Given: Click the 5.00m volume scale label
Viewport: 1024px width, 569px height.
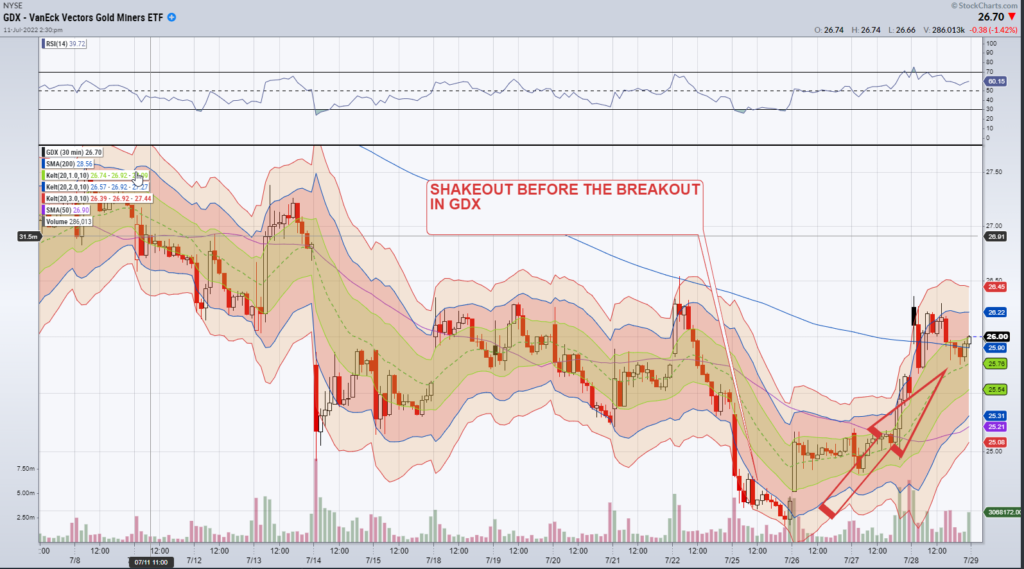Looking at the screenshot, I should pyautogui.click(x=25, y=493).
